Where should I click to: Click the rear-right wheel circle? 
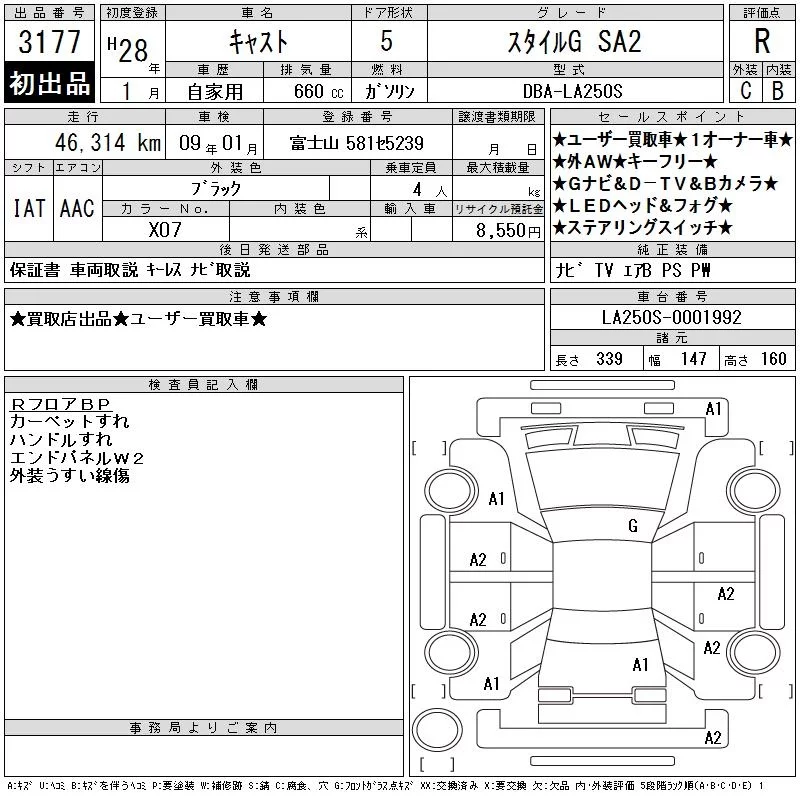(754, 652)
